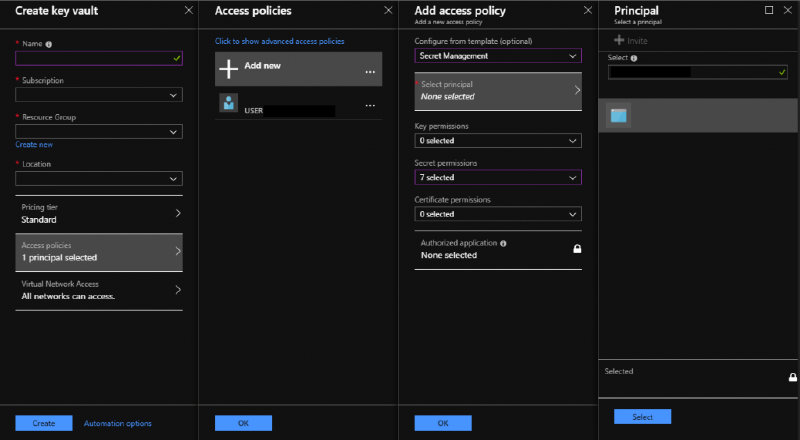
Task: Click to show advanced access policies link
Action: pyautogui.click(x=280, y=41)
